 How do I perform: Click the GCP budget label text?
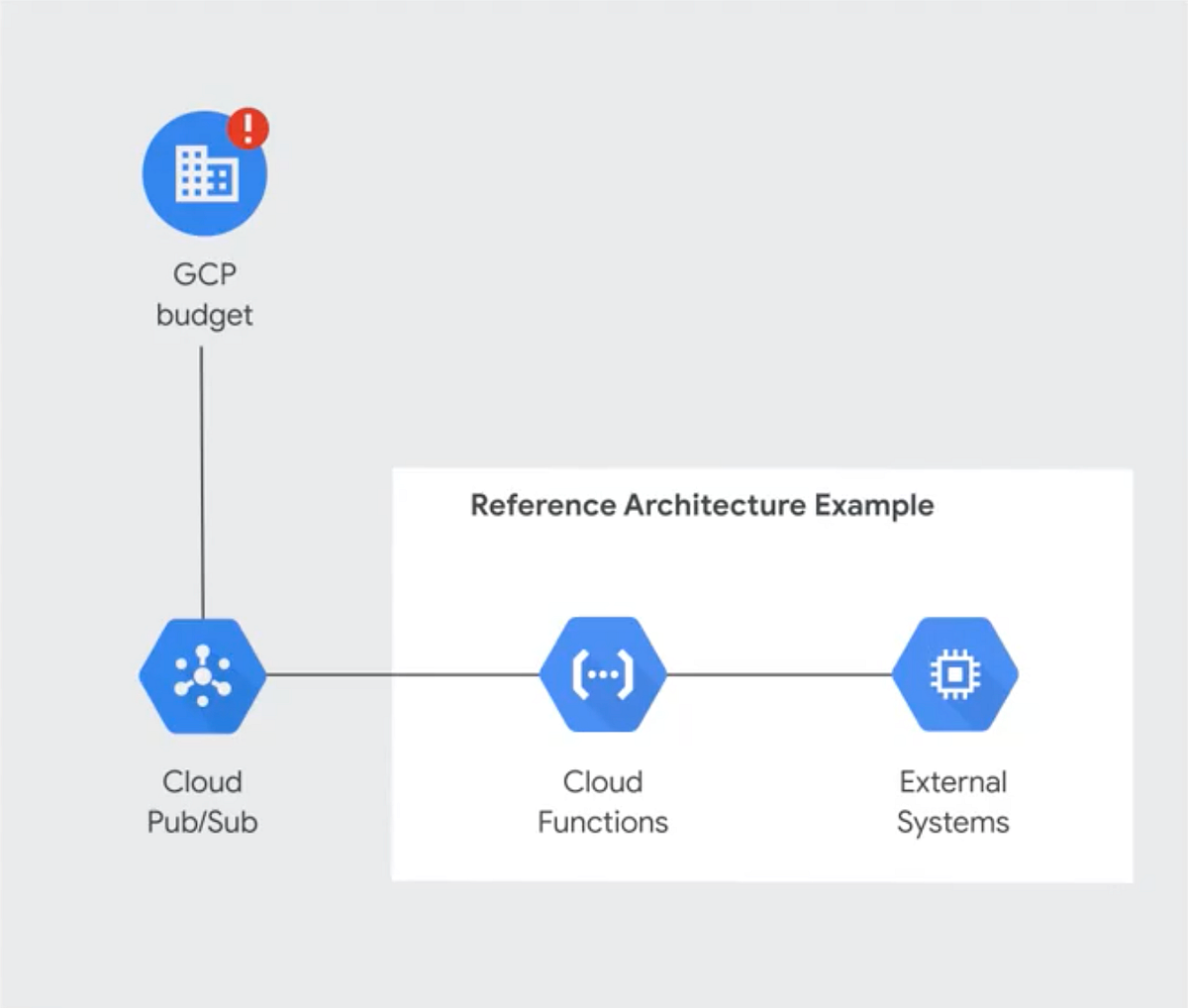click(204, 294)
